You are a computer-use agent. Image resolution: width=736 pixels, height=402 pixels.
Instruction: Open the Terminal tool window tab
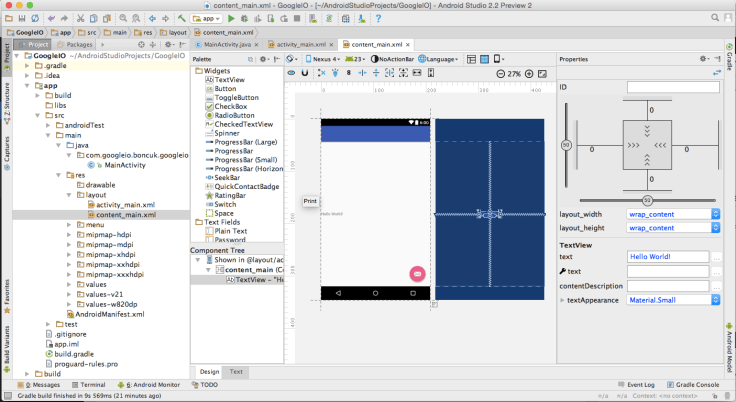[89, 385]
